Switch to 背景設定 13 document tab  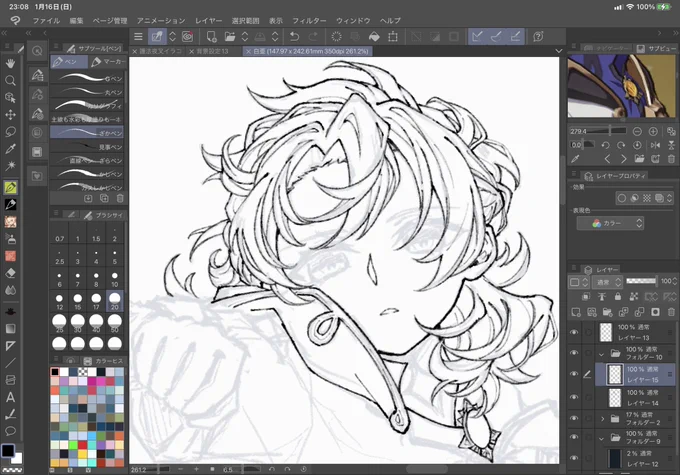(x=212, y=51)
